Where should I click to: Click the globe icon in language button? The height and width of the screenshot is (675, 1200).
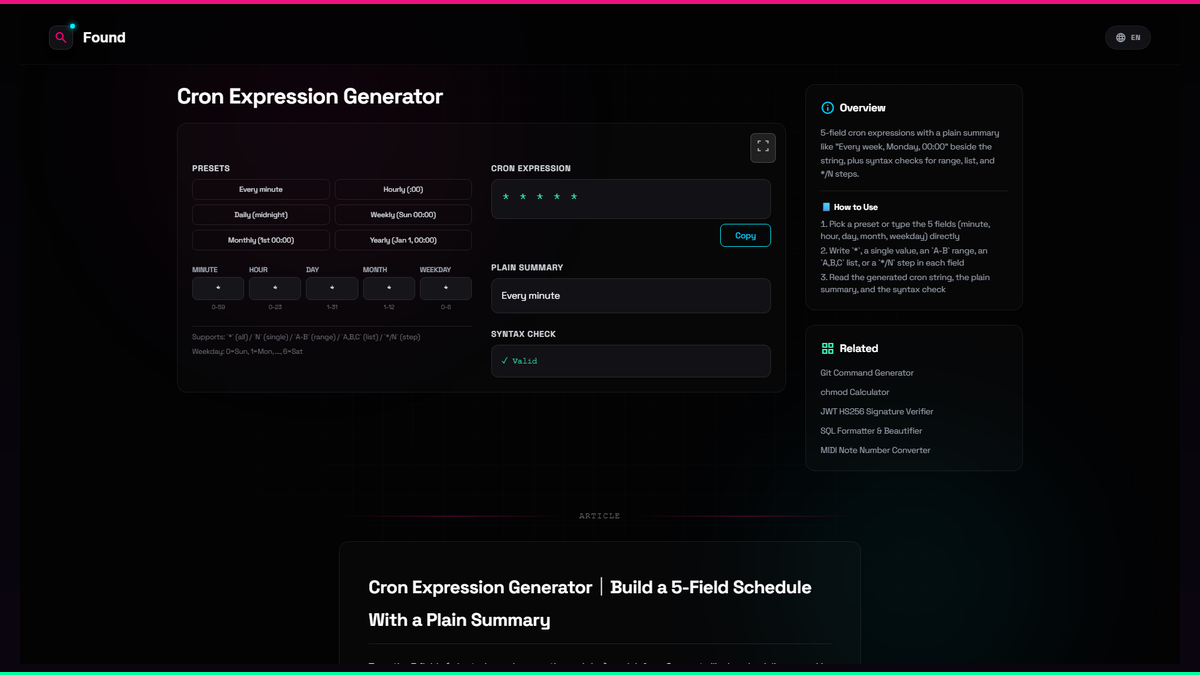(x=1121, y=38)
